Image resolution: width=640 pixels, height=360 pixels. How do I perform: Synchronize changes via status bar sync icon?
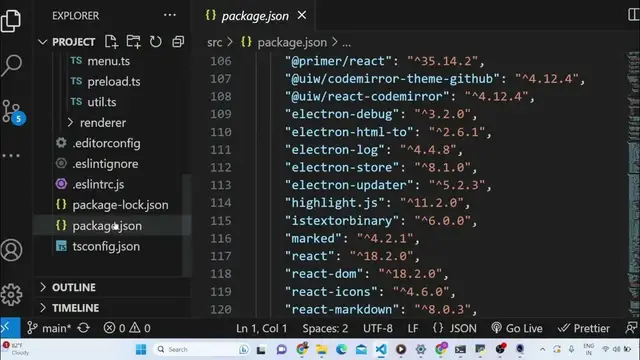84,328
